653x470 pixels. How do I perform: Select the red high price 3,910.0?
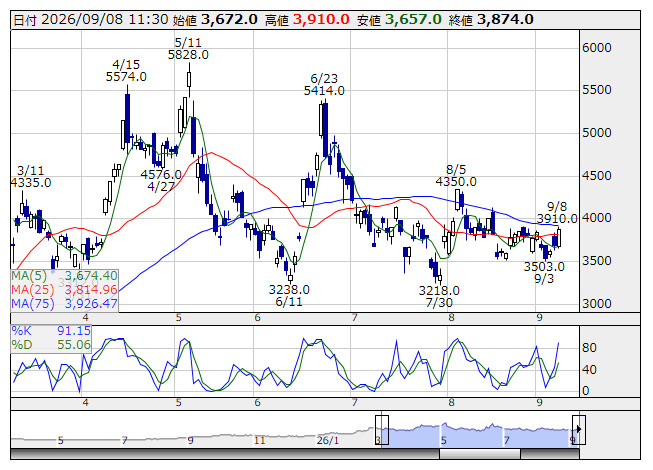click(x=321, y=20)
